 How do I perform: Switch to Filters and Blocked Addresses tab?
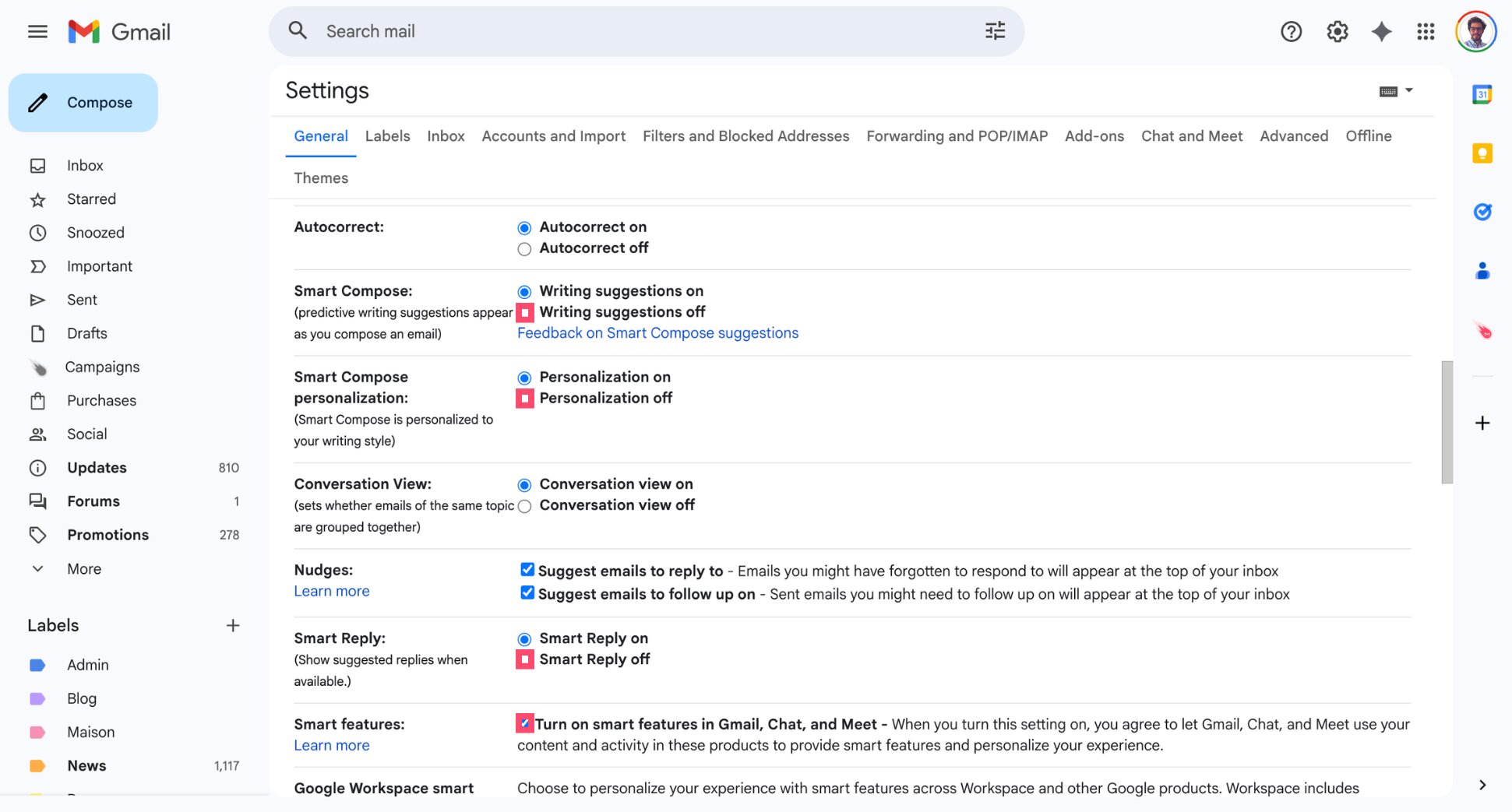[745, 136]
